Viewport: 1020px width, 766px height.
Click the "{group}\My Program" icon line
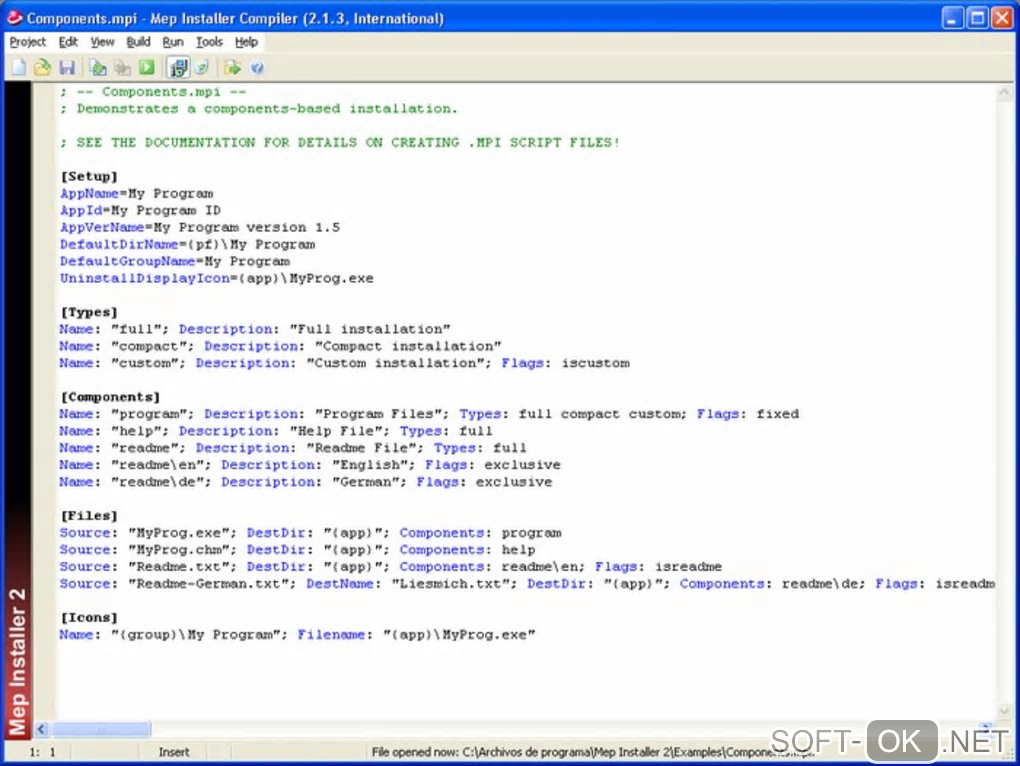point(297,634)
